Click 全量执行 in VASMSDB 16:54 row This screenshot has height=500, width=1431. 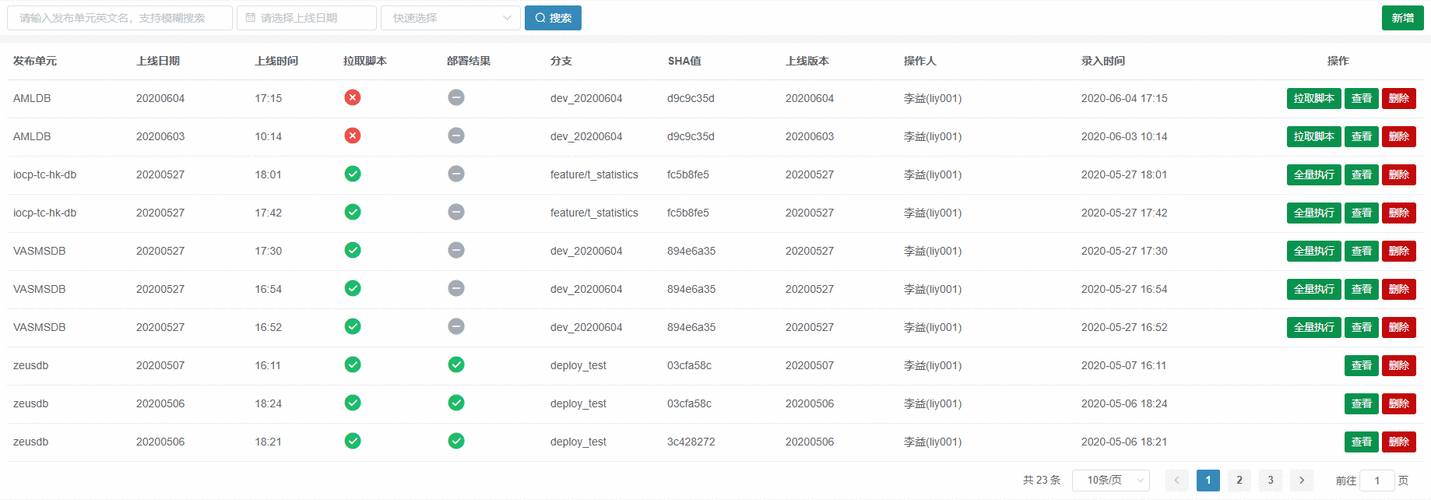click(1314, 289)
